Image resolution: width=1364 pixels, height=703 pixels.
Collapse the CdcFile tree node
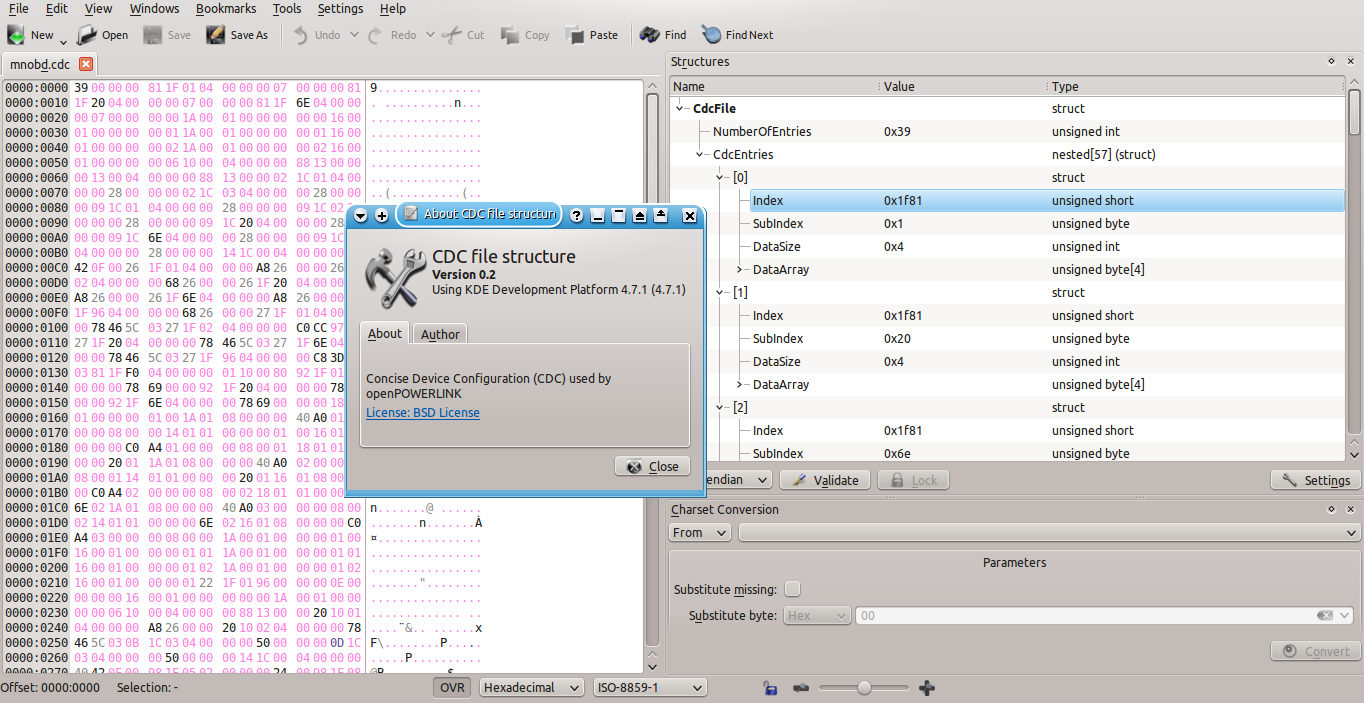pos(681,109)
